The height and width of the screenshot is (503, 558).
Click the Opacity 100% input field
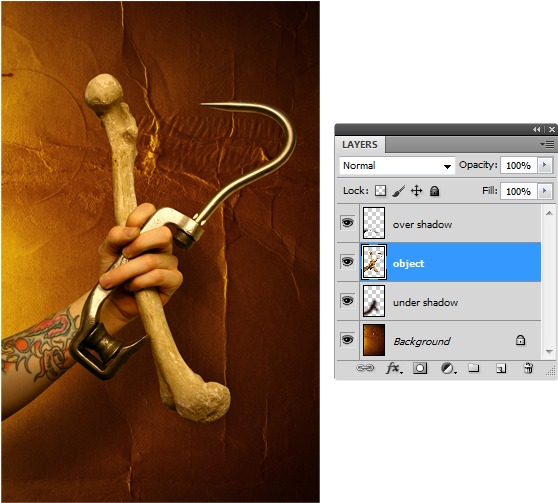518,166
